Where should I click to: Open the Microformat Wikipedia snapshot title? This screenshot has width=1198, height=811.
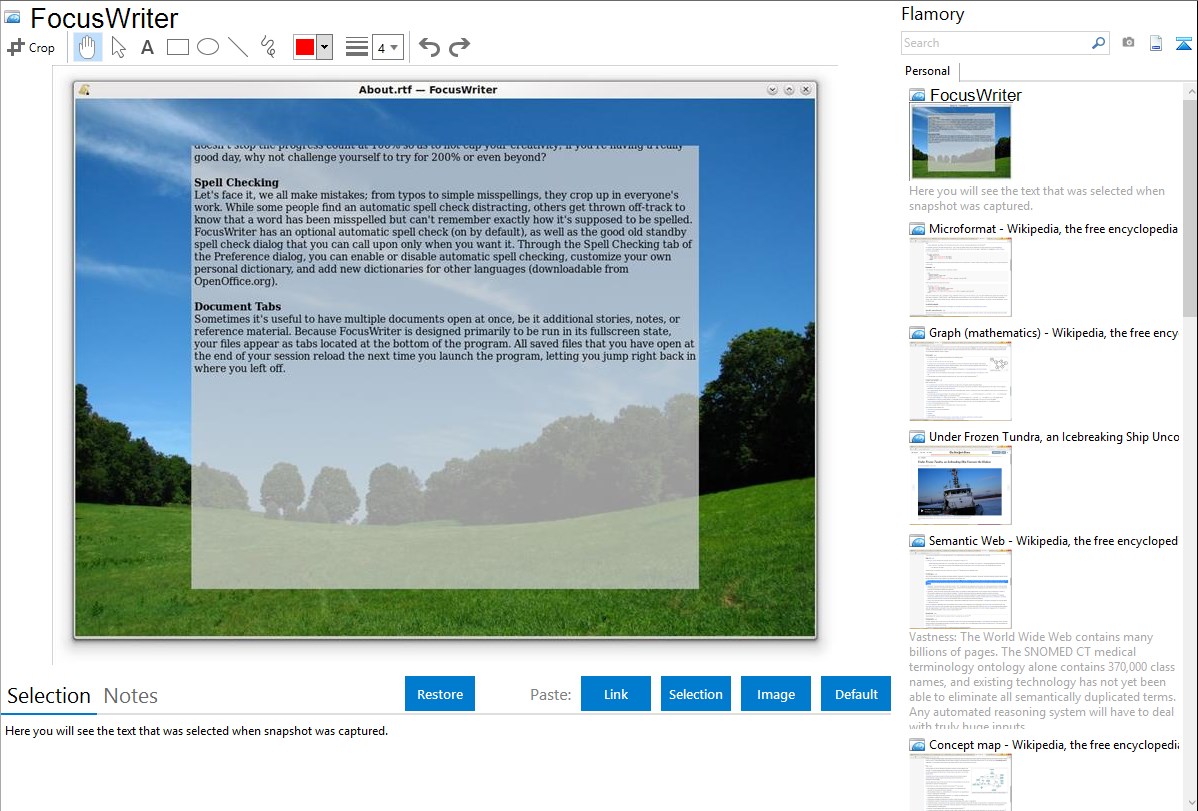point(1053,229)
